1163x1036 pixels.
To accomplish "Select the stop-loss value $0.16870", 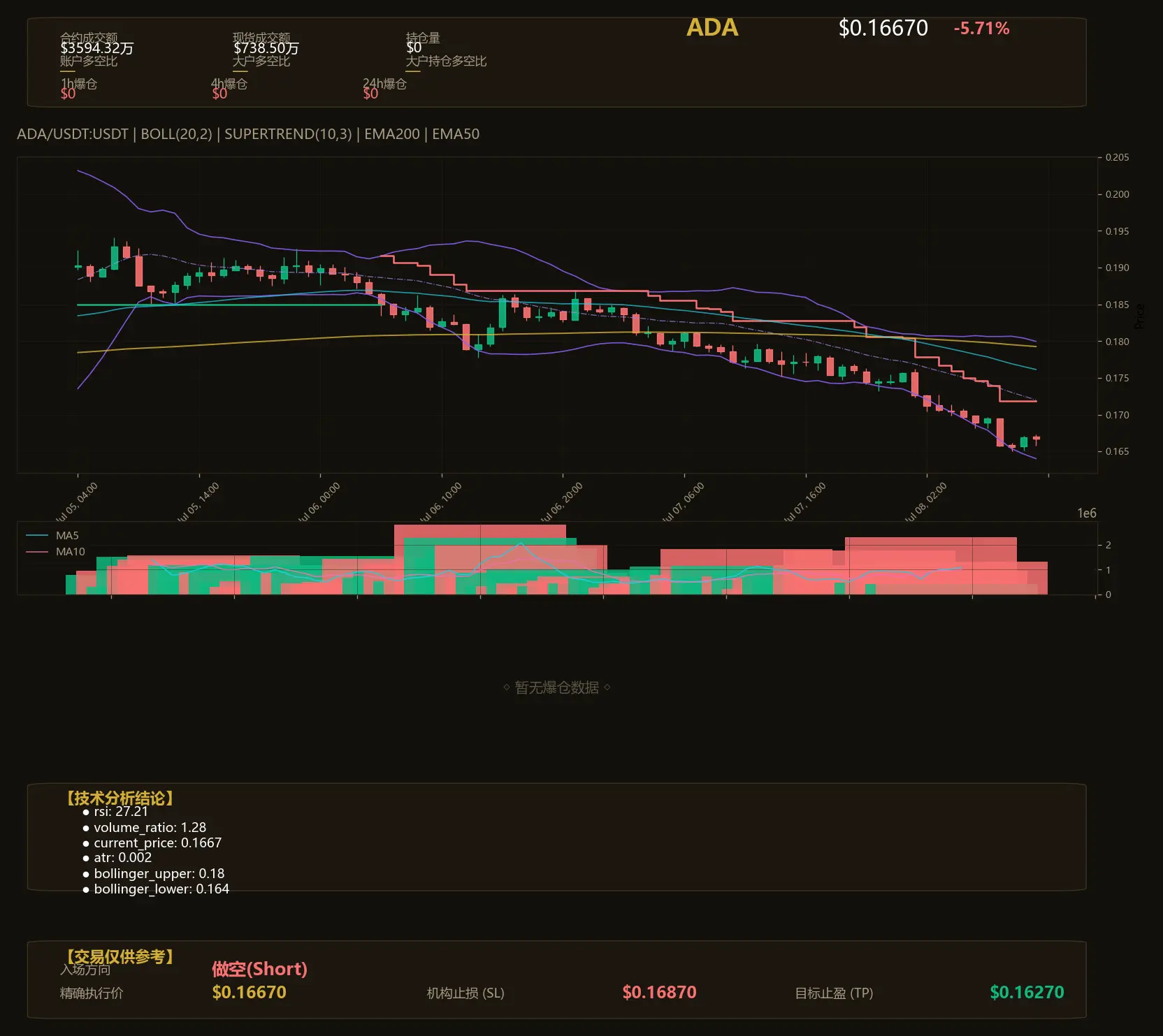I will 659,992.
